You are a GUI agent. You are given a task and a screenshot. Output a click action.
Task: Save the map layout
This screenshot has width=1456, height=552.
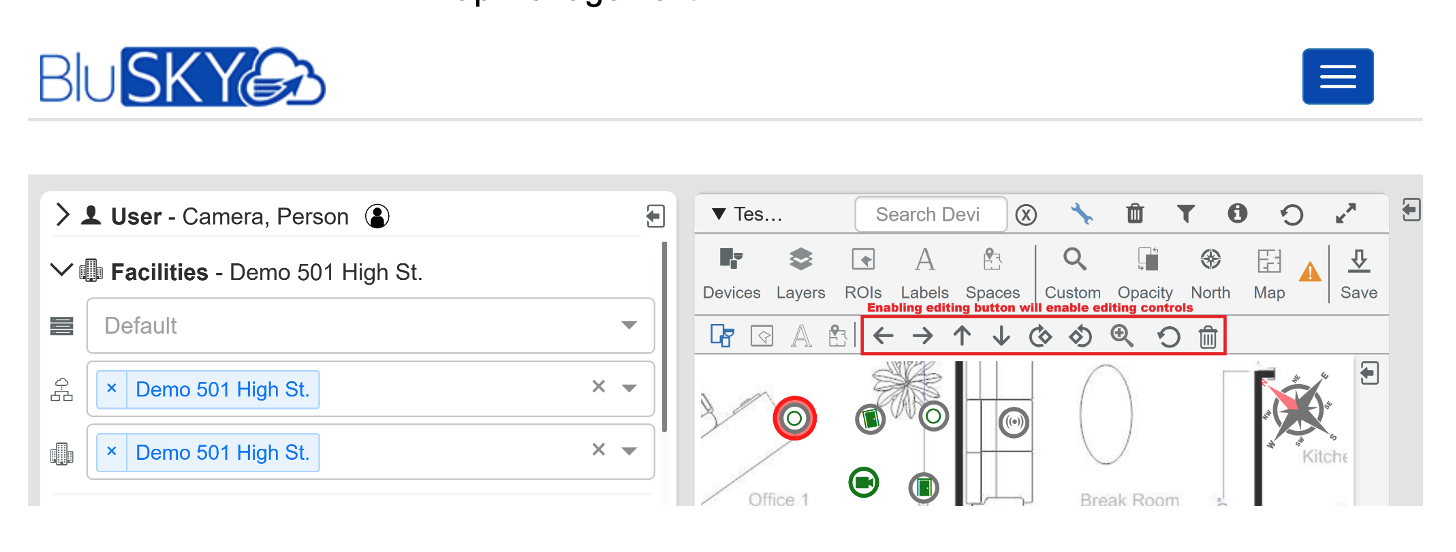[x=1358, y=272]
